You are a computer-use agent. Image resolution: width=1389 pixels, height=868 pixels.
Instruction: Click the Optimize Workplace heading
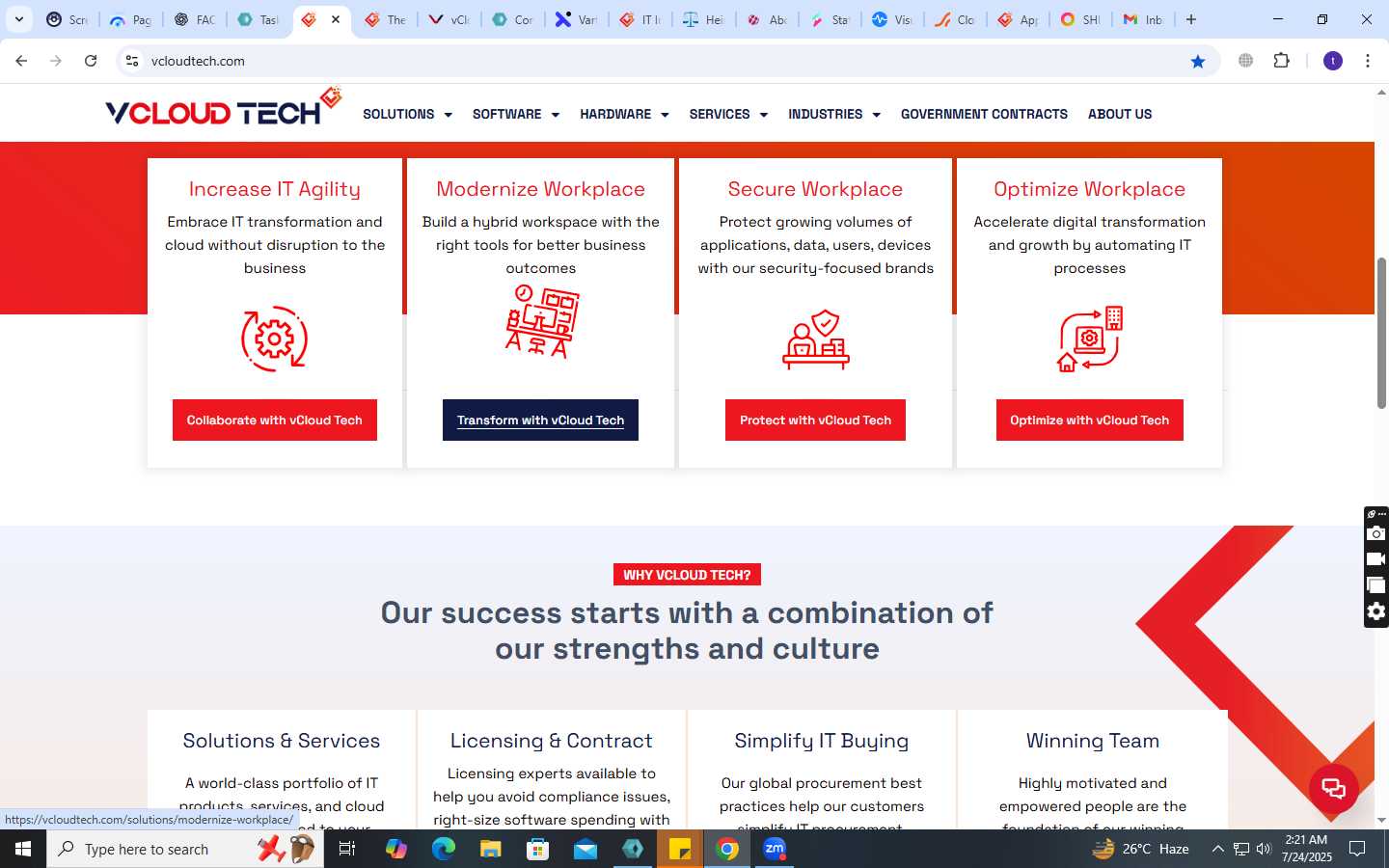[1090, 189]
